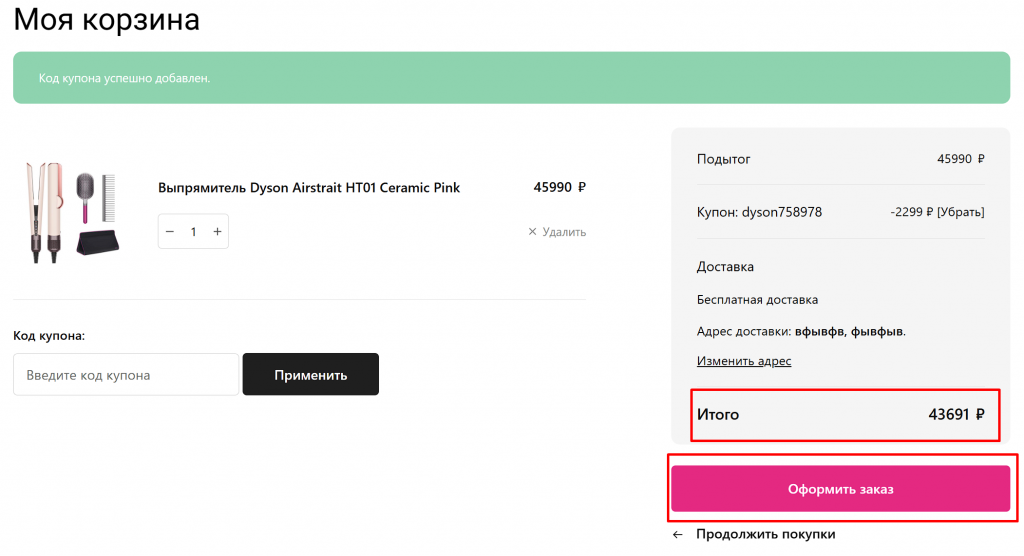Image resolution: width=1024 pixels, height=556 pixels.
Task: Click the Адрес доставки text line
Action: [x=801, y=331]
